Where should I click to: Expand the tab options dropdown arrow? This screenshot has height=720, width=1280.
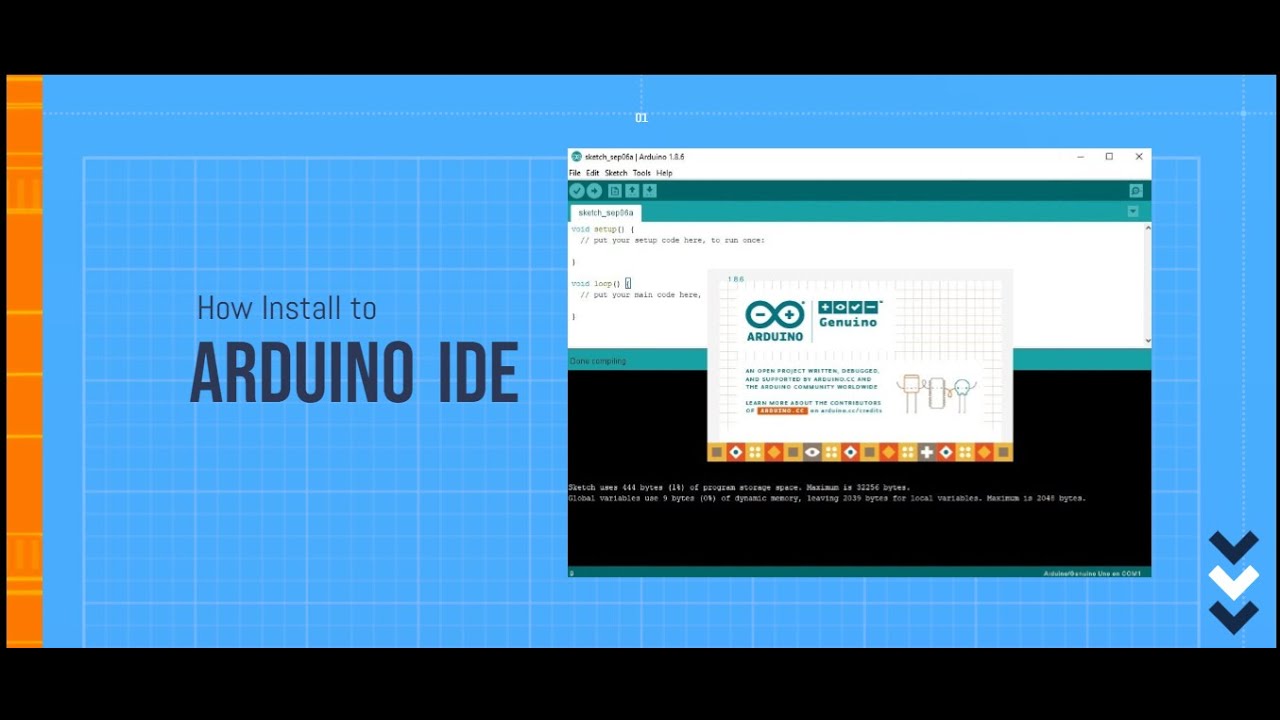click(1133, 211)
